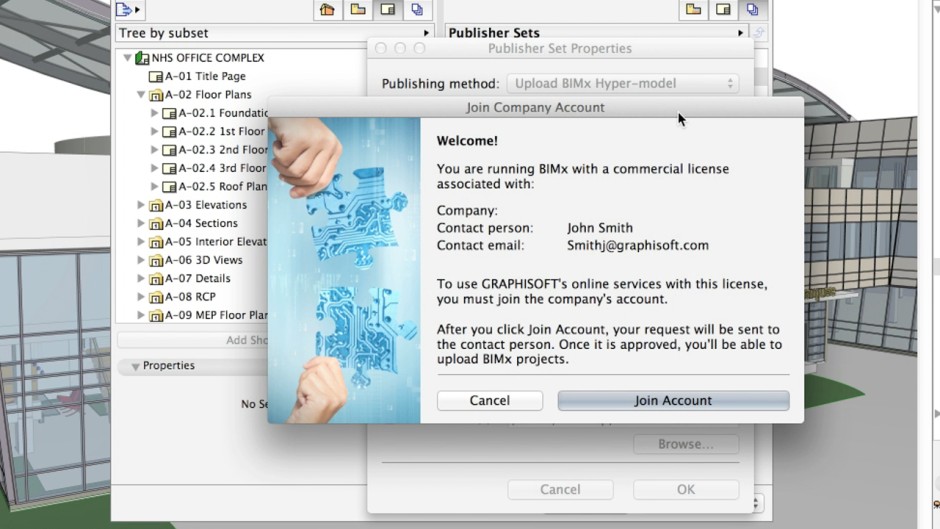The height and width of the screenshot is (529, 940).
Task: Open the Organizer mode selector icon
Action: click(128, 9)
